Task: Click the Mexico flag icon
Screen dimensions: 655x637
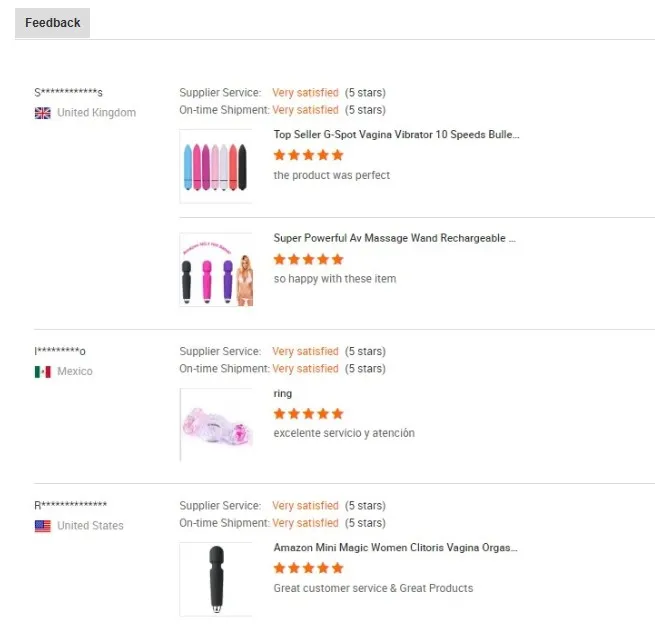Action: (43, 372)
